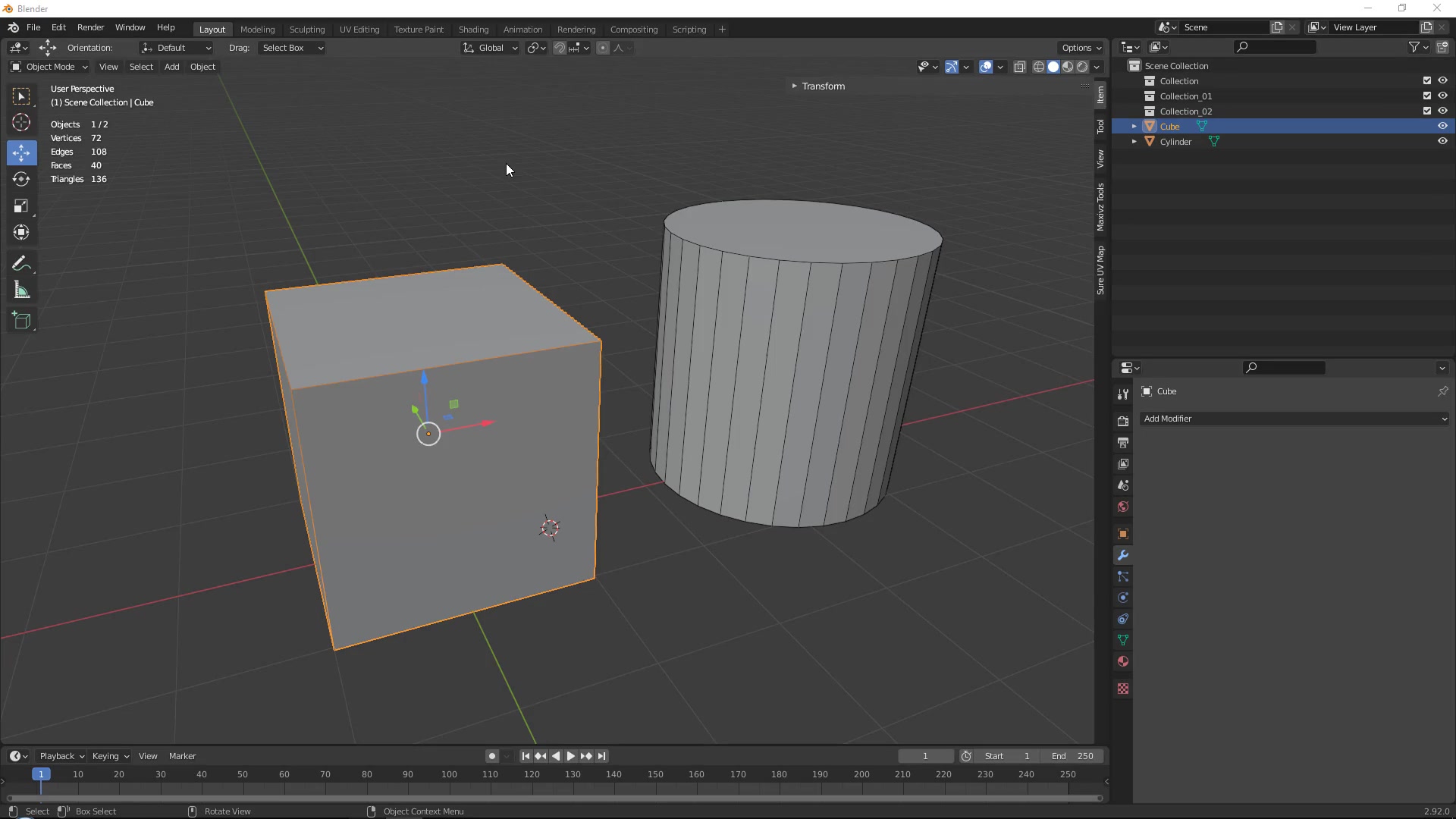Click the outliner search field
The height and width of the screenshot is (819, 1456).
pyautogui.click(x=1276, y=47)
